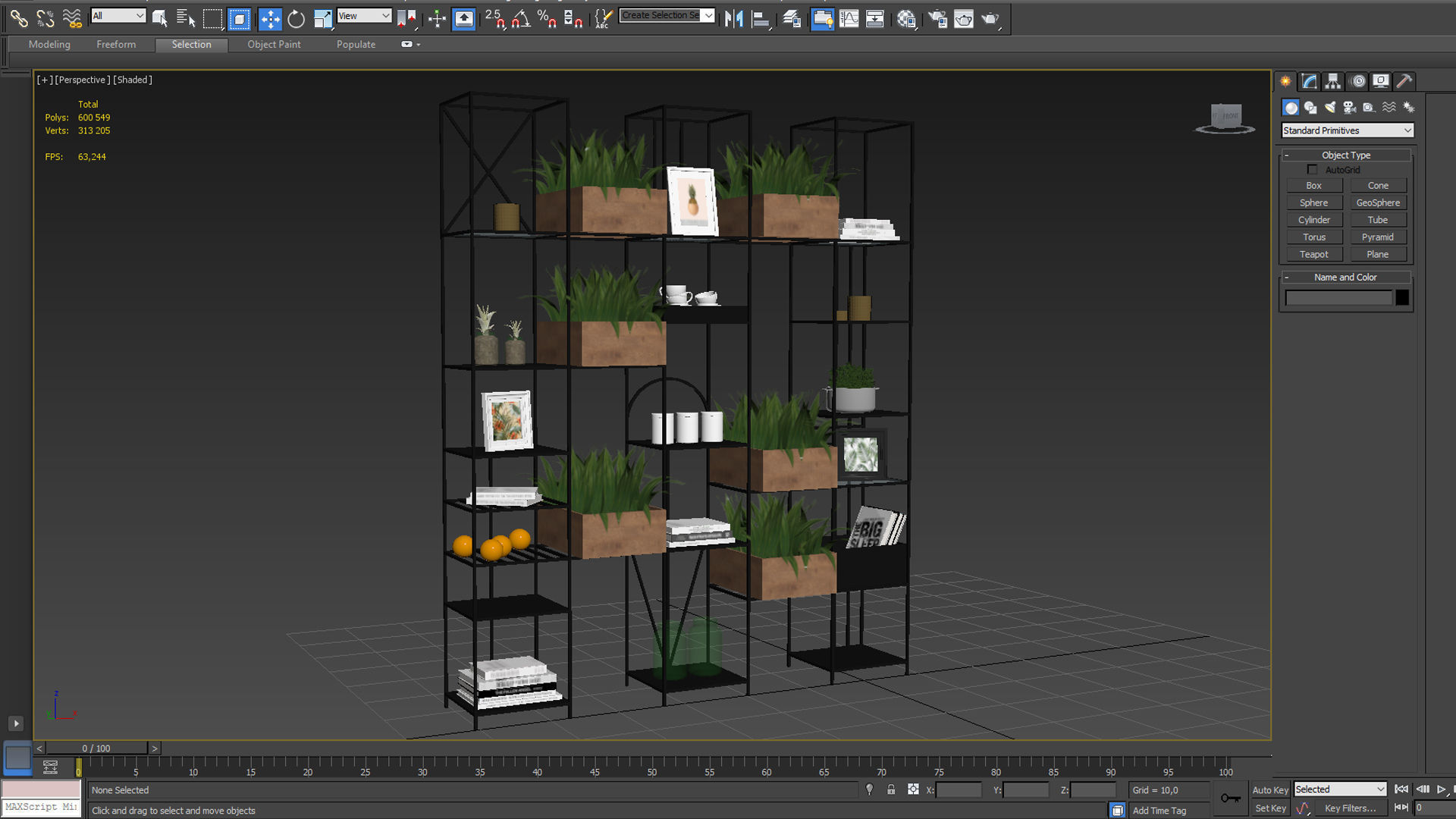Click the Render Production teapot icon
The image size is (1456, 819).
point(990,18)
